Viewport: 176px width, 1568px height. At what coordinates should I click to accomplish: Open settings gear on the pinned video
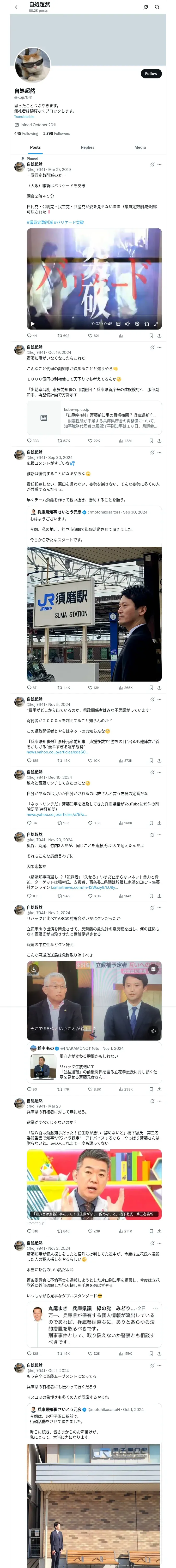137,324
